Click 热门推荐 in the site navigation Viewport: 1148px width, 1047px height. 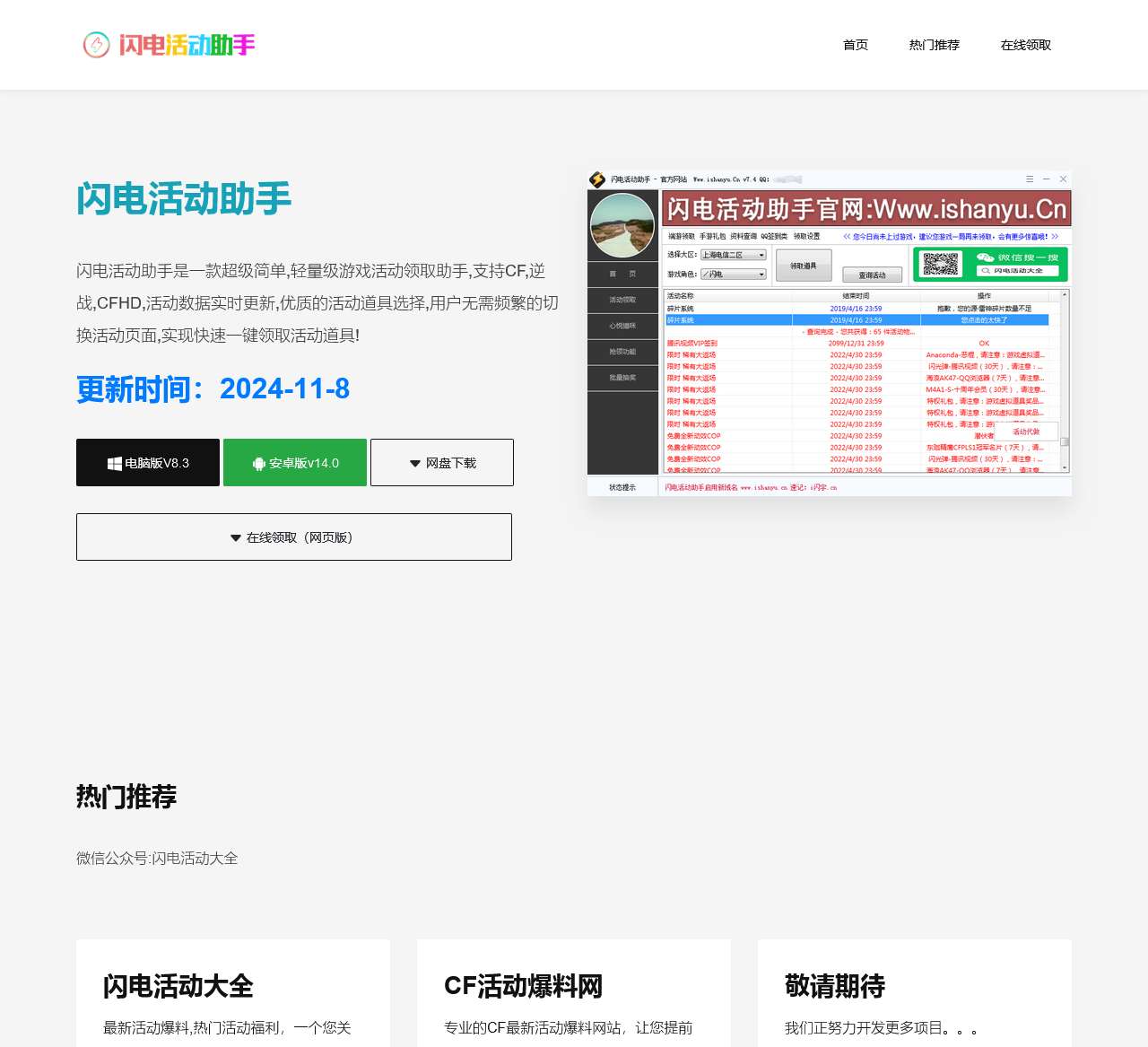pos(935,44)
